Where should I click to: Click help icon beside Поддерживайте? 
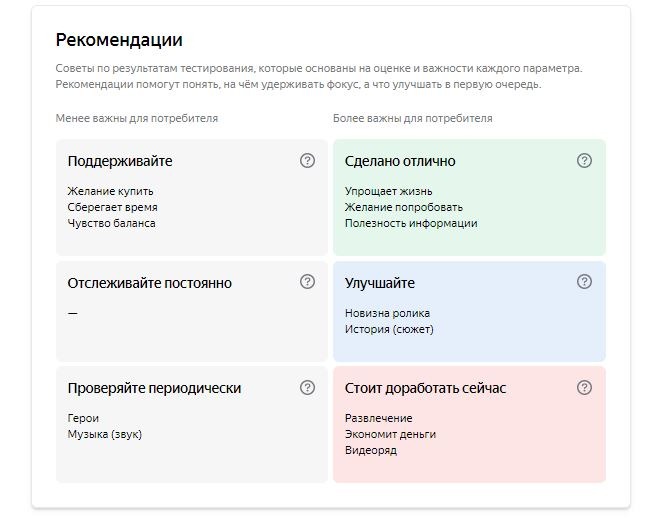pyautogui.click(x=307, y=161)
